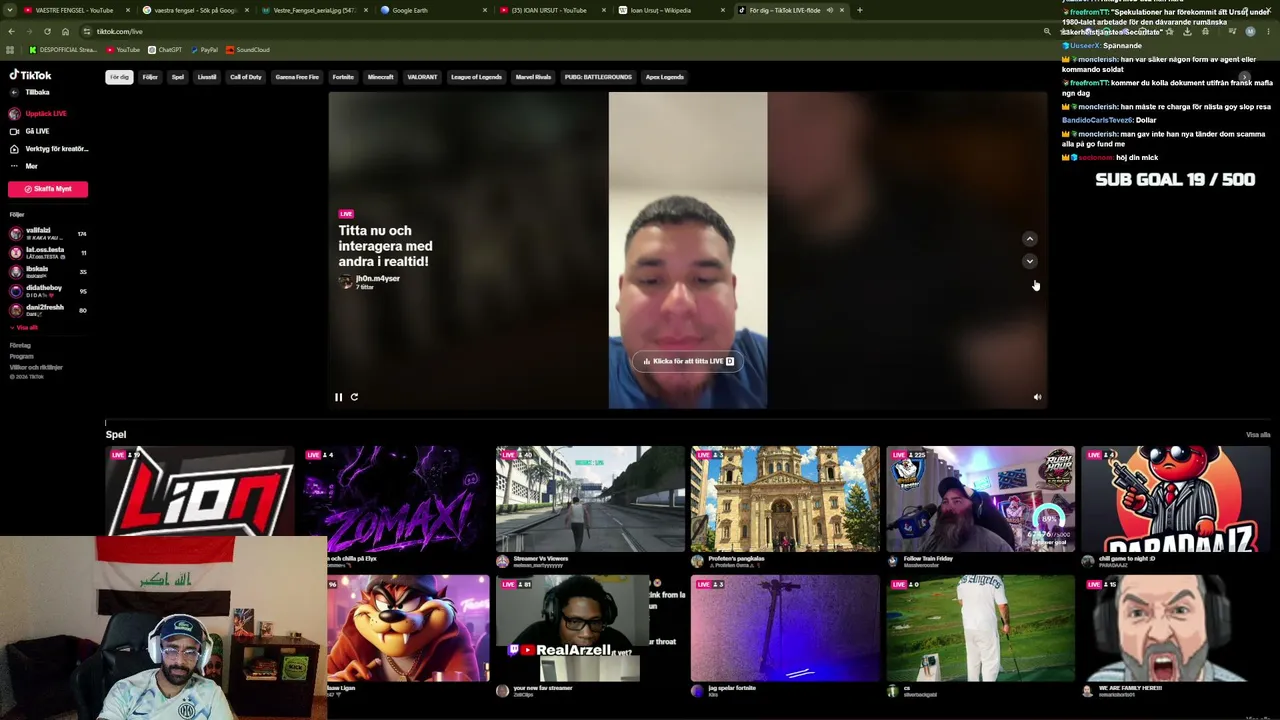
Task: Select the Apex Legends category tab
Action: 664,77
